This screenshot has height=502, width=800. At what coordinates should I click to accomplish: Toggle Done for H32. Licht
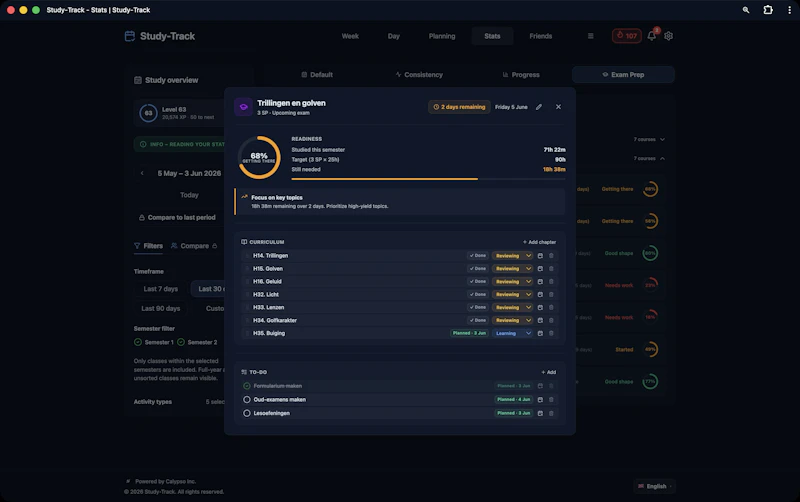tap(478, 294)
